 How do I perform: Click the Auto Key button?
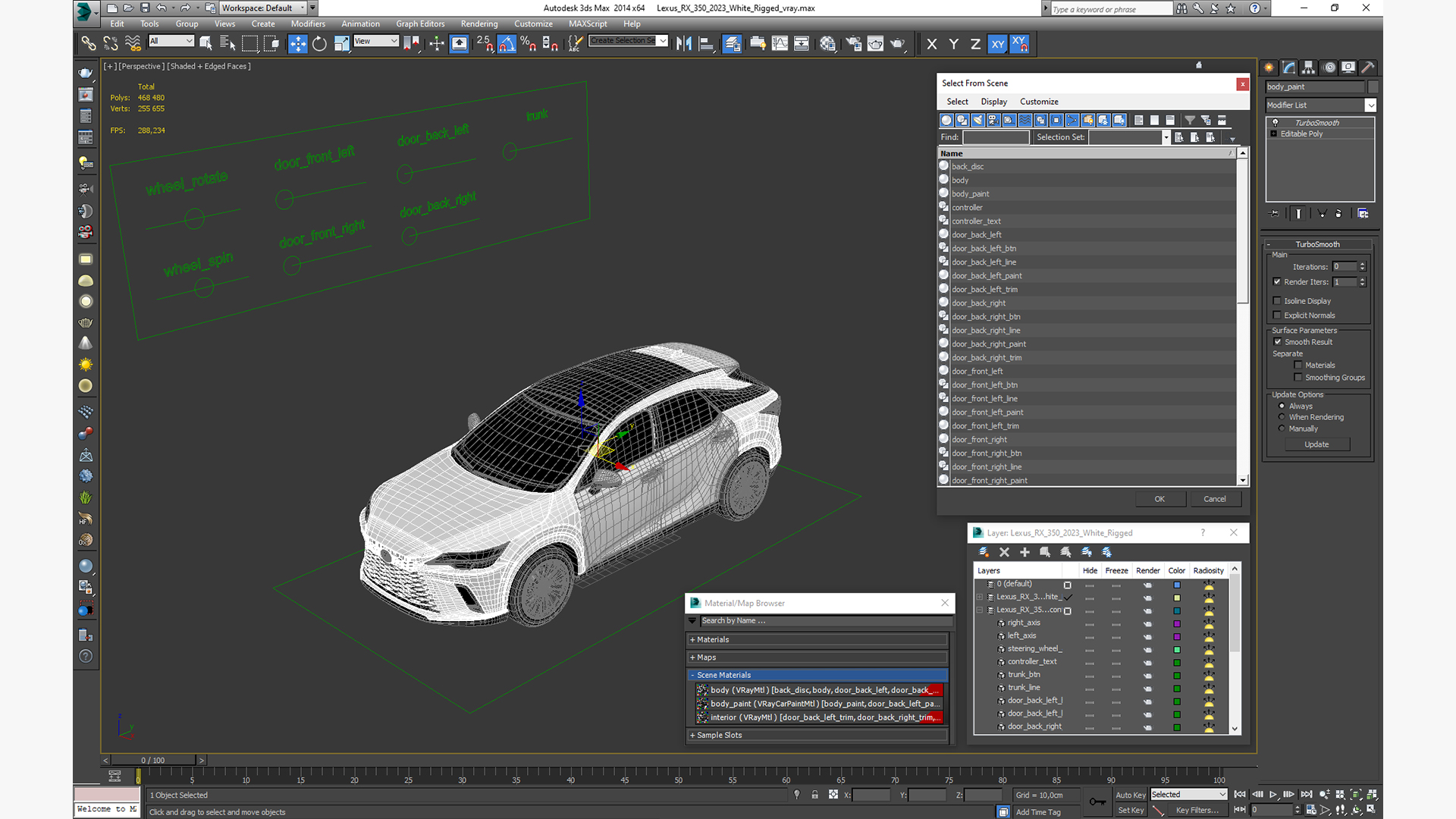(x=1130, y=795)
